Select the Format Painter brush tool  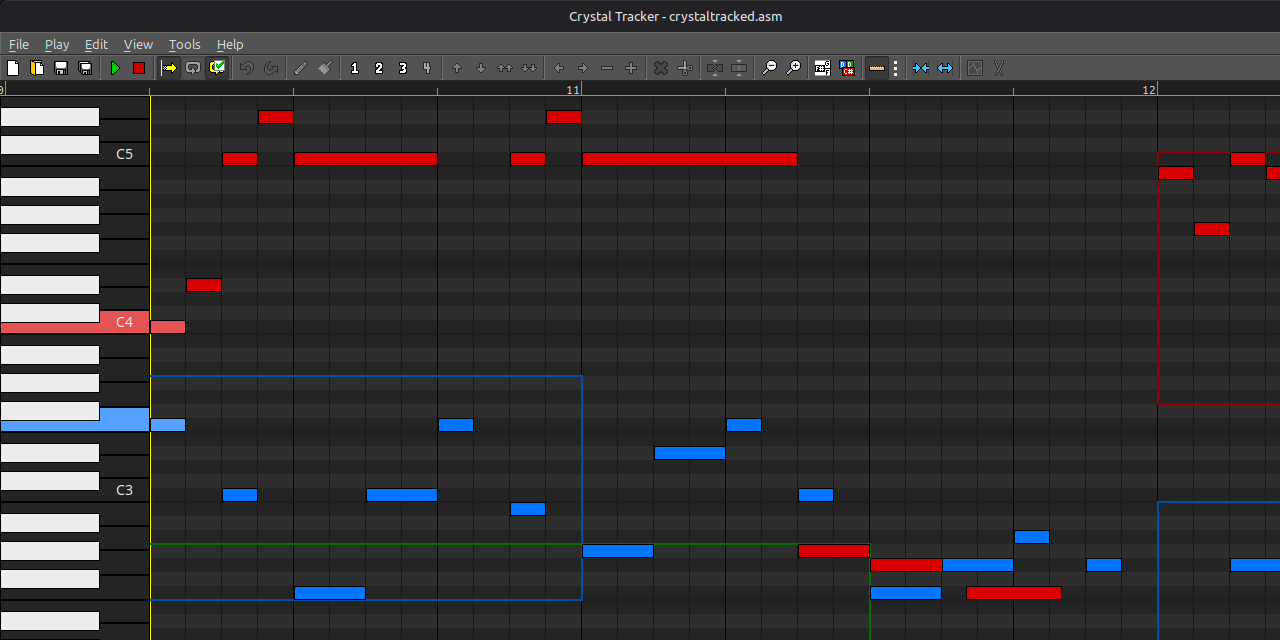pyautogui.click(x=324, y=68)
